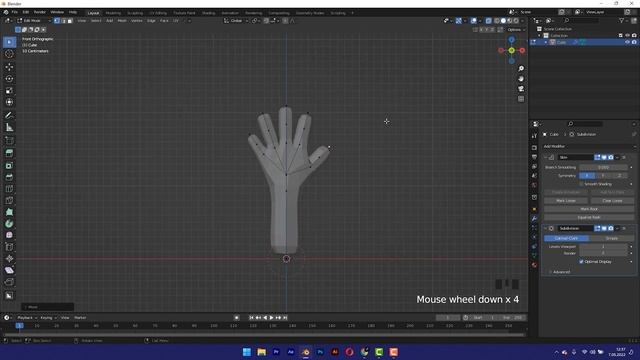Collapse the Skin modifier panel
The image size is (640, 360).
545,157
